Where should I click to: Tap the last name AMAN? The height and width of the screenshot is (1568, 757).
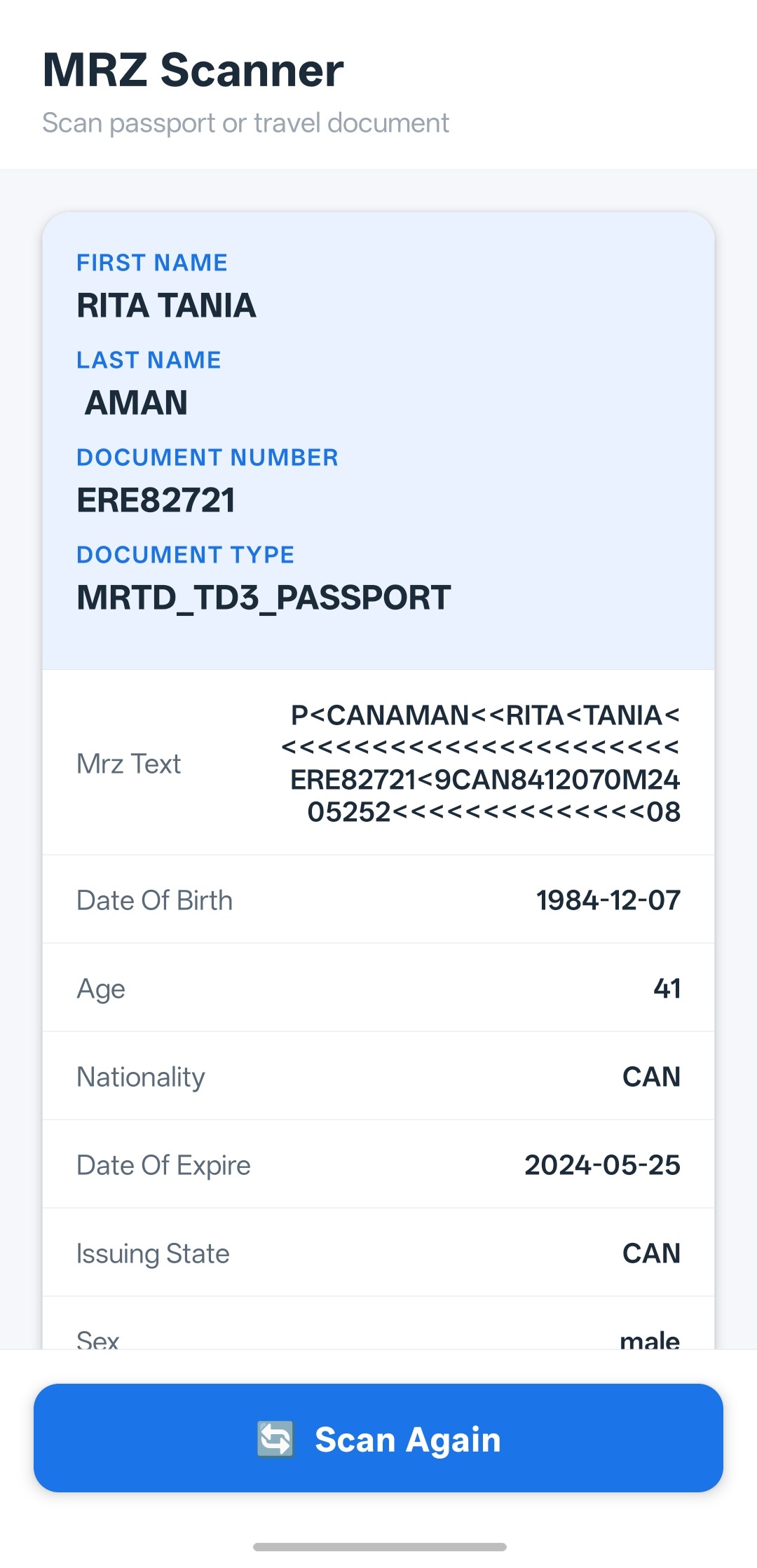(136, 403)
